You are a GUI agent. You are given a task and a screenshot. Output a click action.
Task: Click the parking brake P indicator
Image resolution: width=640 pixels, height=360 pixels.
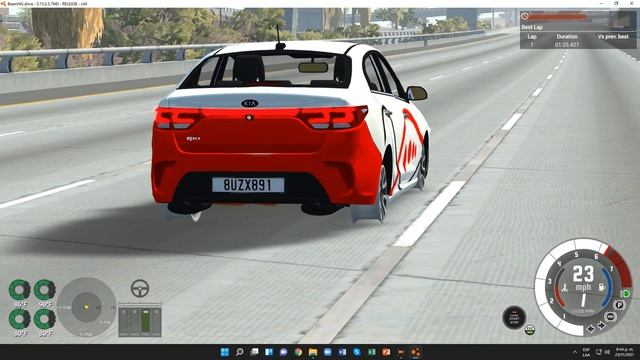click(x=620, y=305)
